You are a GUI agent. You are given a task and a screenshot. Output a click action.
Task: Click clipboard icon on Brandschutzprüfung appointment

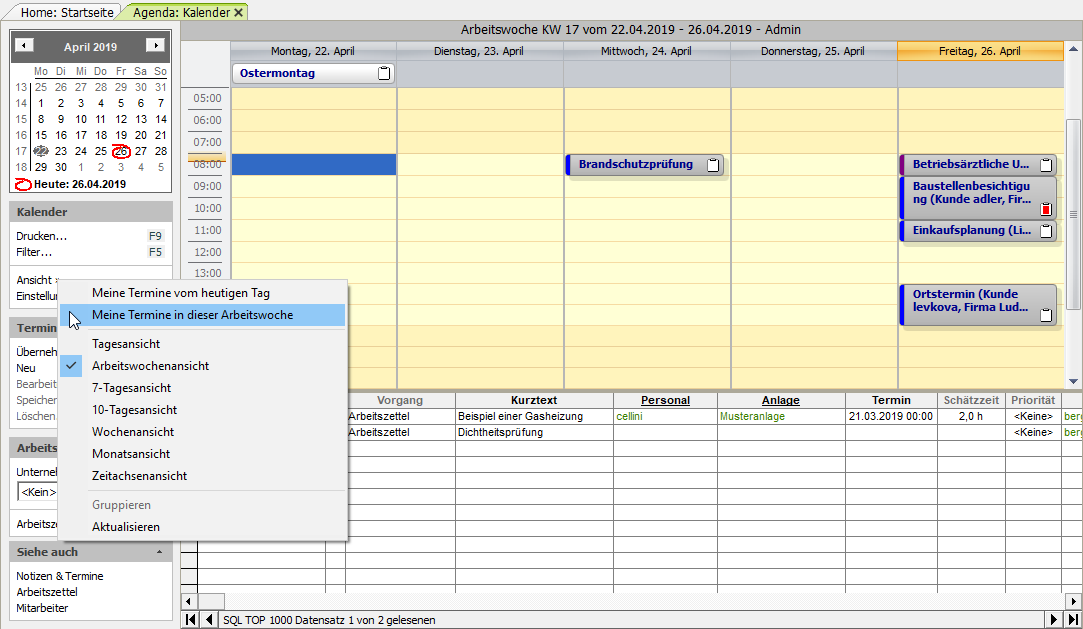point(713,165)
